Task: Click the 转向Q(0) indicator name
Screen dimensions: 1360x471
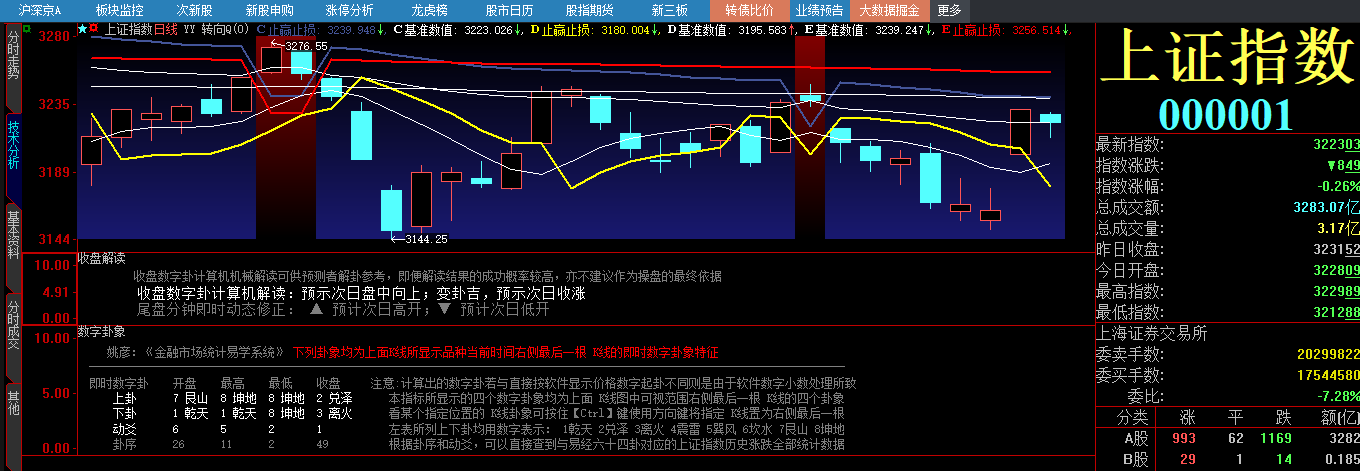Action: (226, 29)
